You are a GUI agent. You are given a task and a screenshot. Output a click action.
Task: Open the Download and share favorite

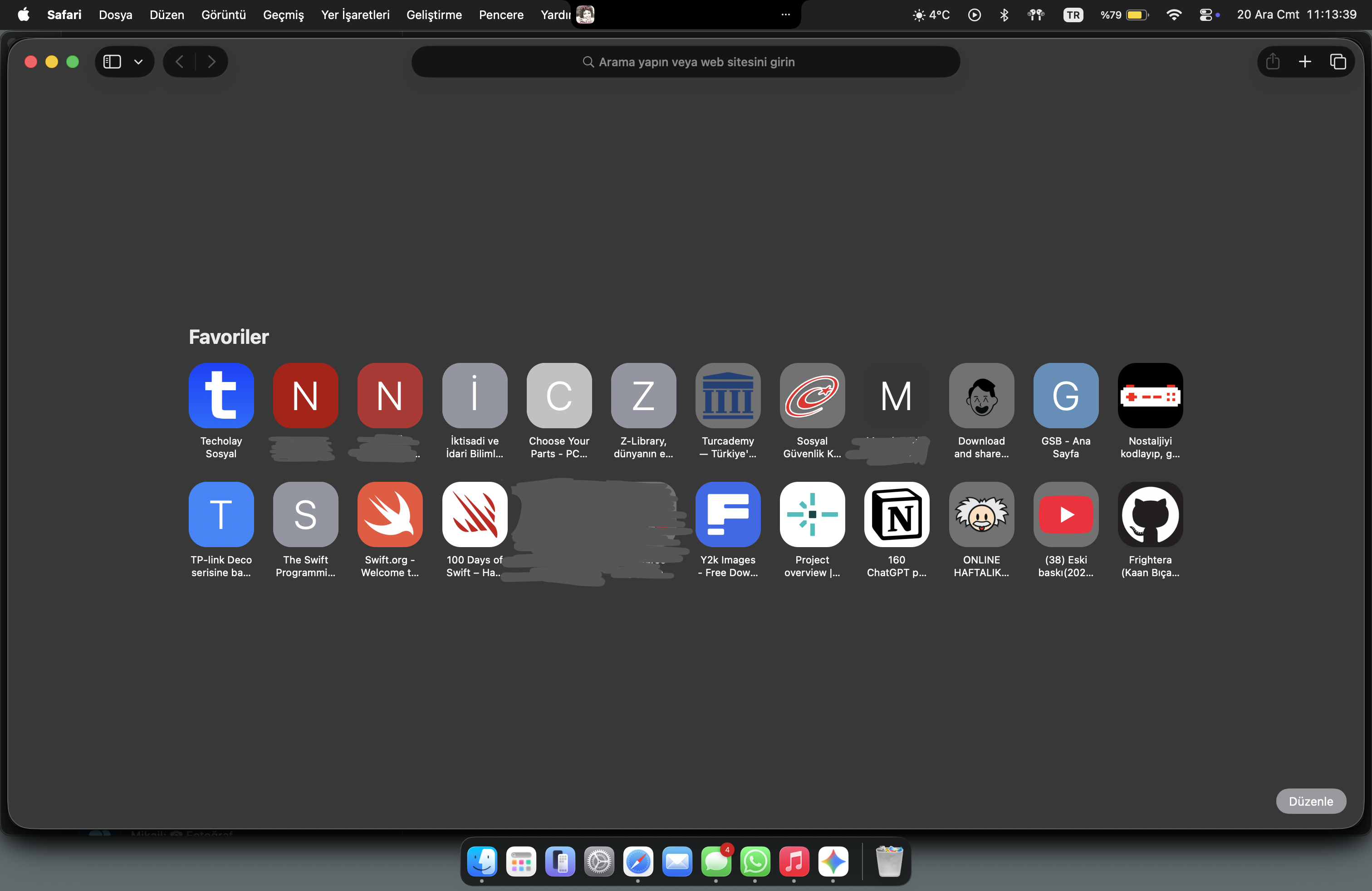point(981,395)
